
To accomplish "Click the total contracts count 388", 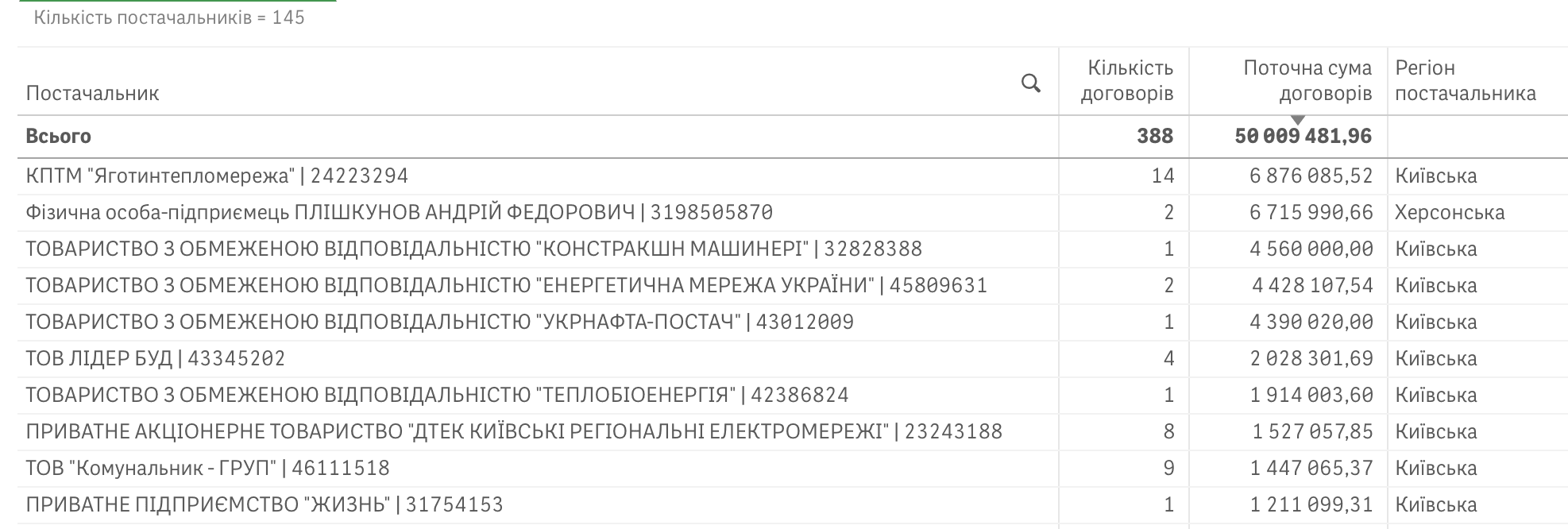I will tap(1154, 137).
